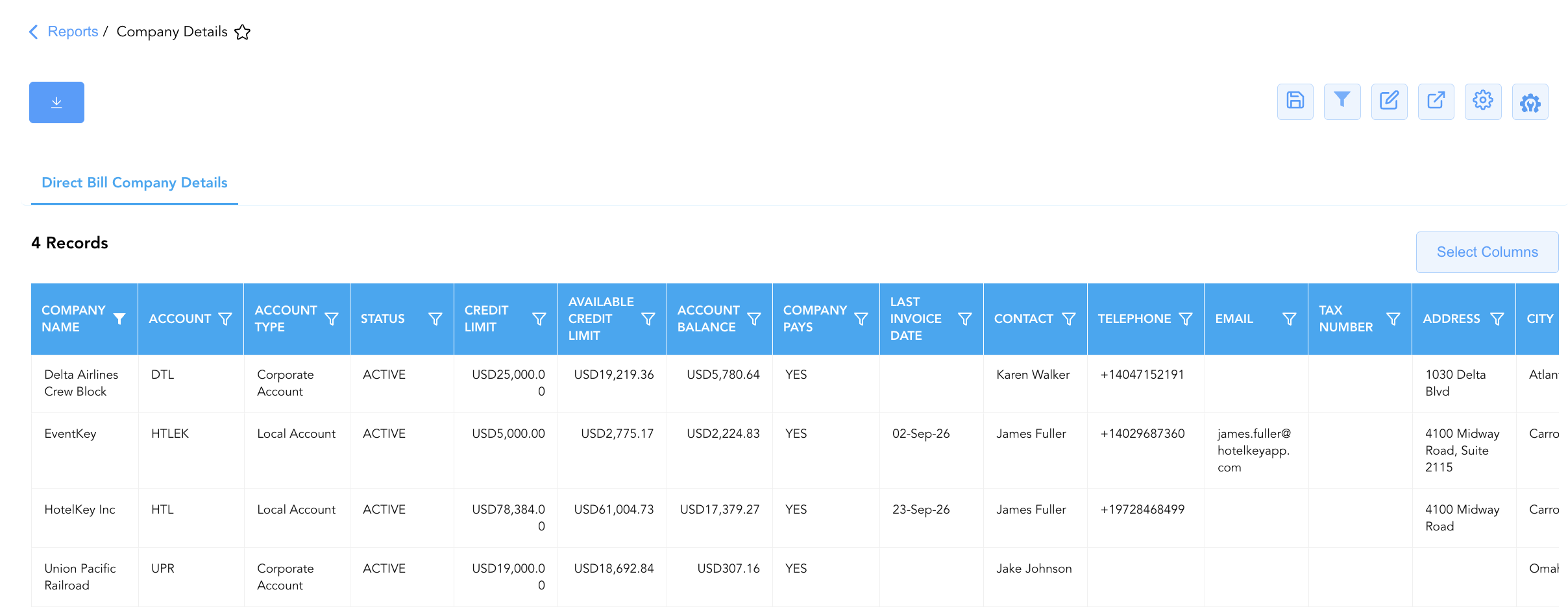Image resolution: width=1568 pixels, height=607 pixels.
Task: Filter the Tax Number column
Action: (1393, 319)
